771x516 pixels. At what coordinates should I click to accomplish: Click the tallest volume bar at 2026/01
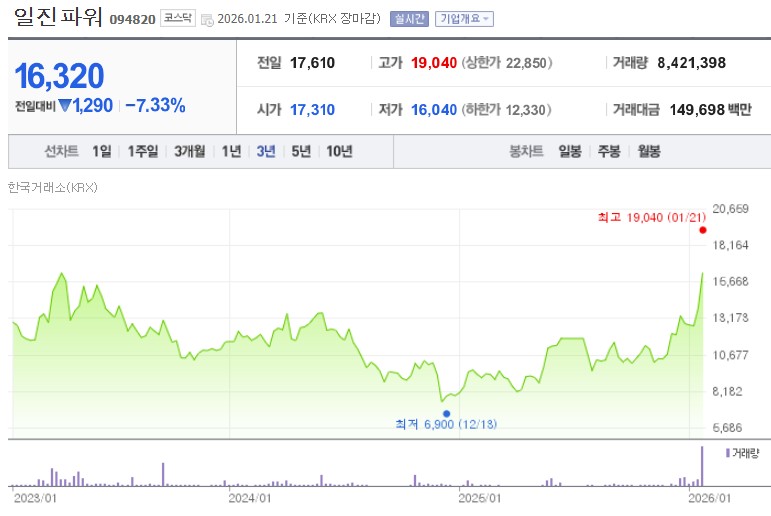[x=702, y=466]
